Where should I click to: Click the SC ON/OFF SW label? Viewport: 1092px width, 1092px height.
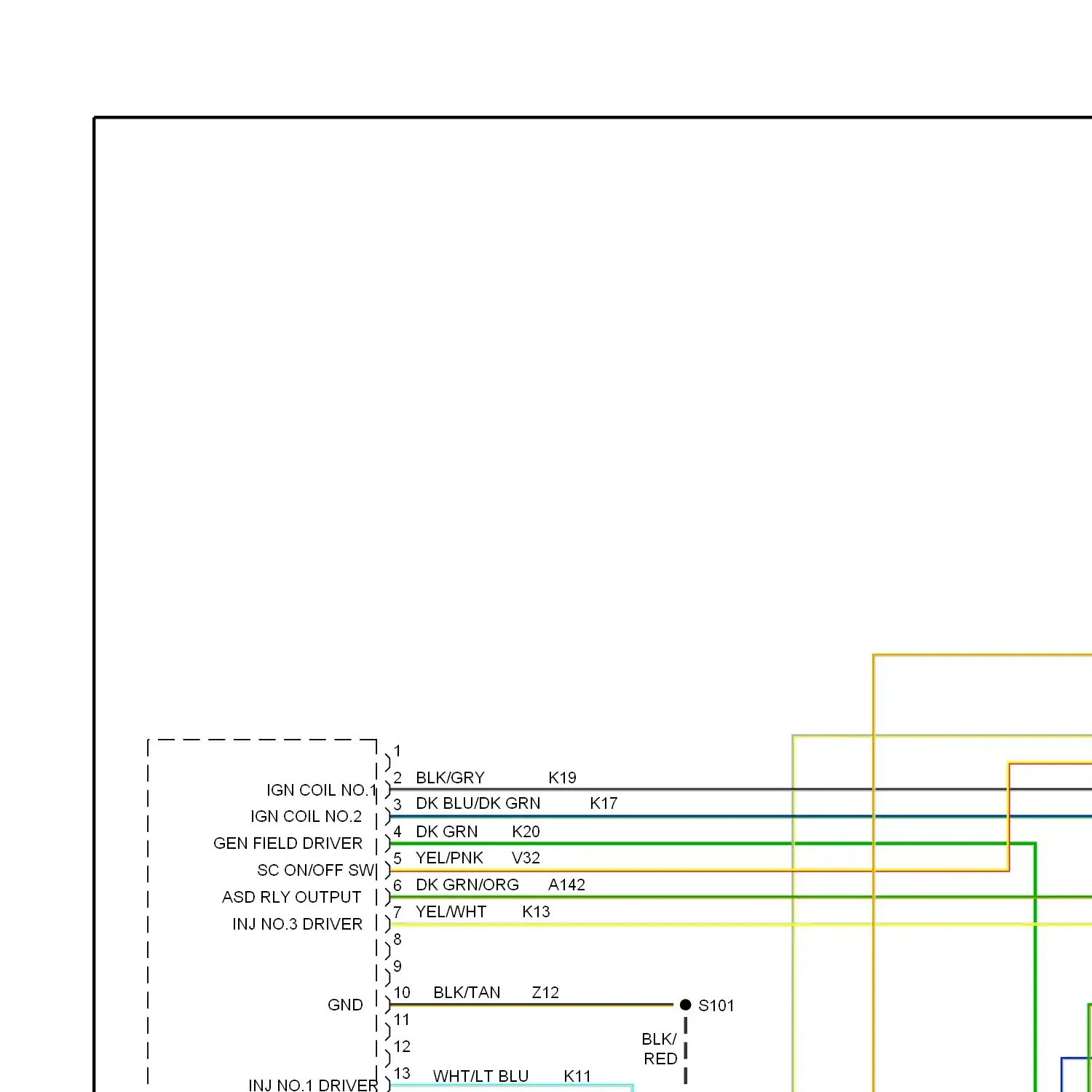[x=315, y=870]
